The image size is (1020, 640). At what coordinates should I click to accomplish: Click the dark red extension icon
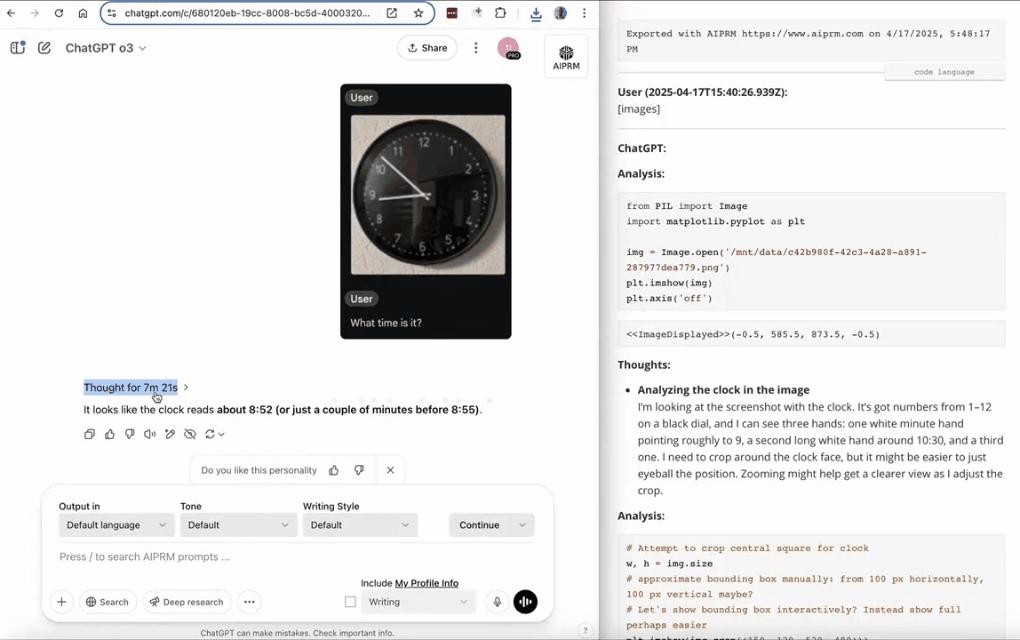tap(452, 13)
